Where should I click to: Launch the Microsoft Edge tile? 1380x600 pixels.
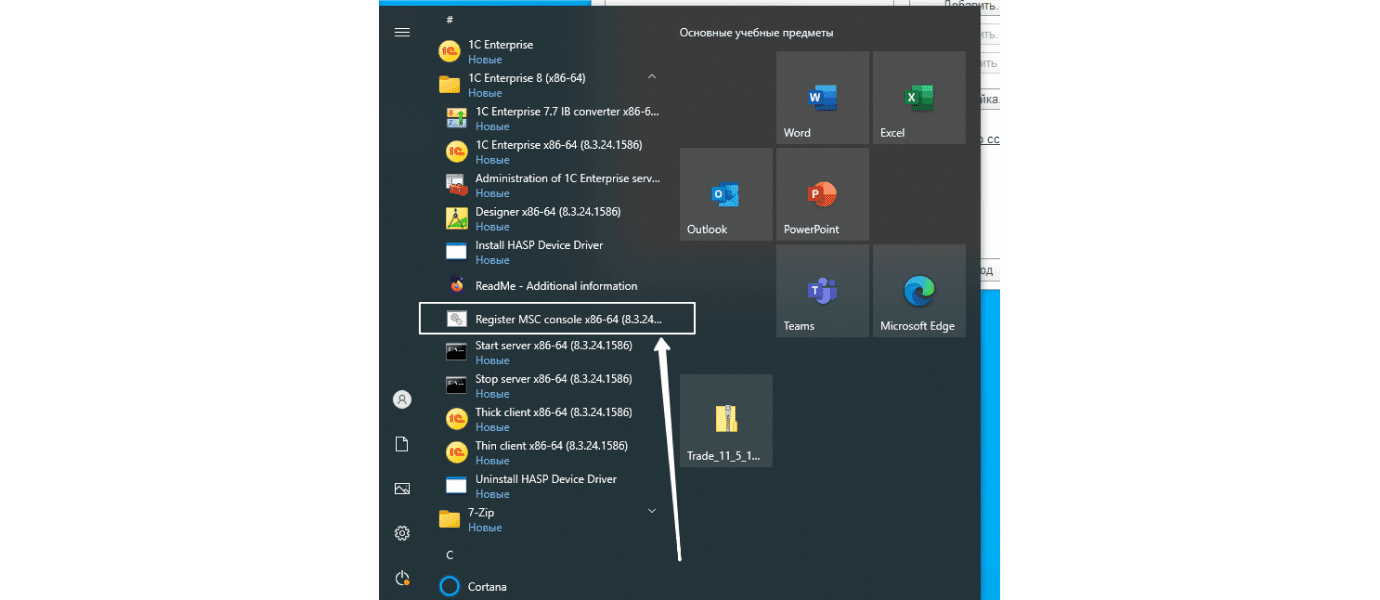point(919,291)
